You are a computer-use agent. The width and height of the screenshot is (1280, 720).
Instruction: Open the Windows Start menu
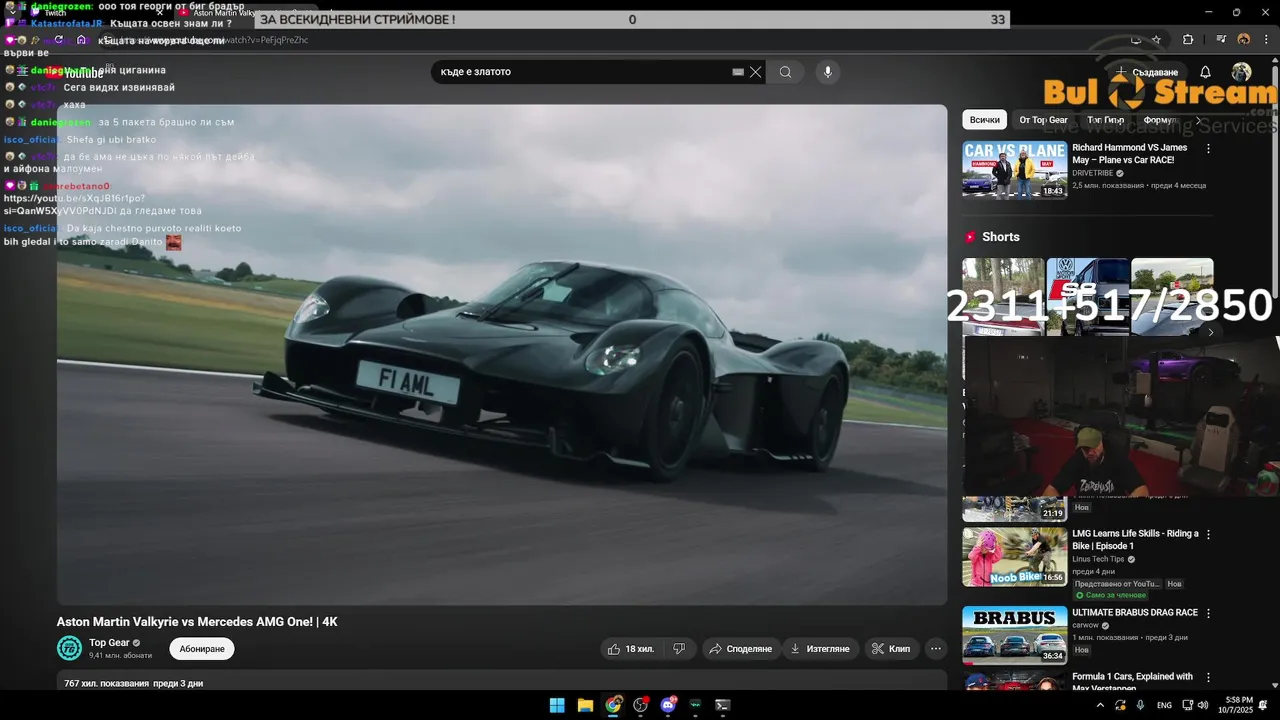click(x=557, y=705)
